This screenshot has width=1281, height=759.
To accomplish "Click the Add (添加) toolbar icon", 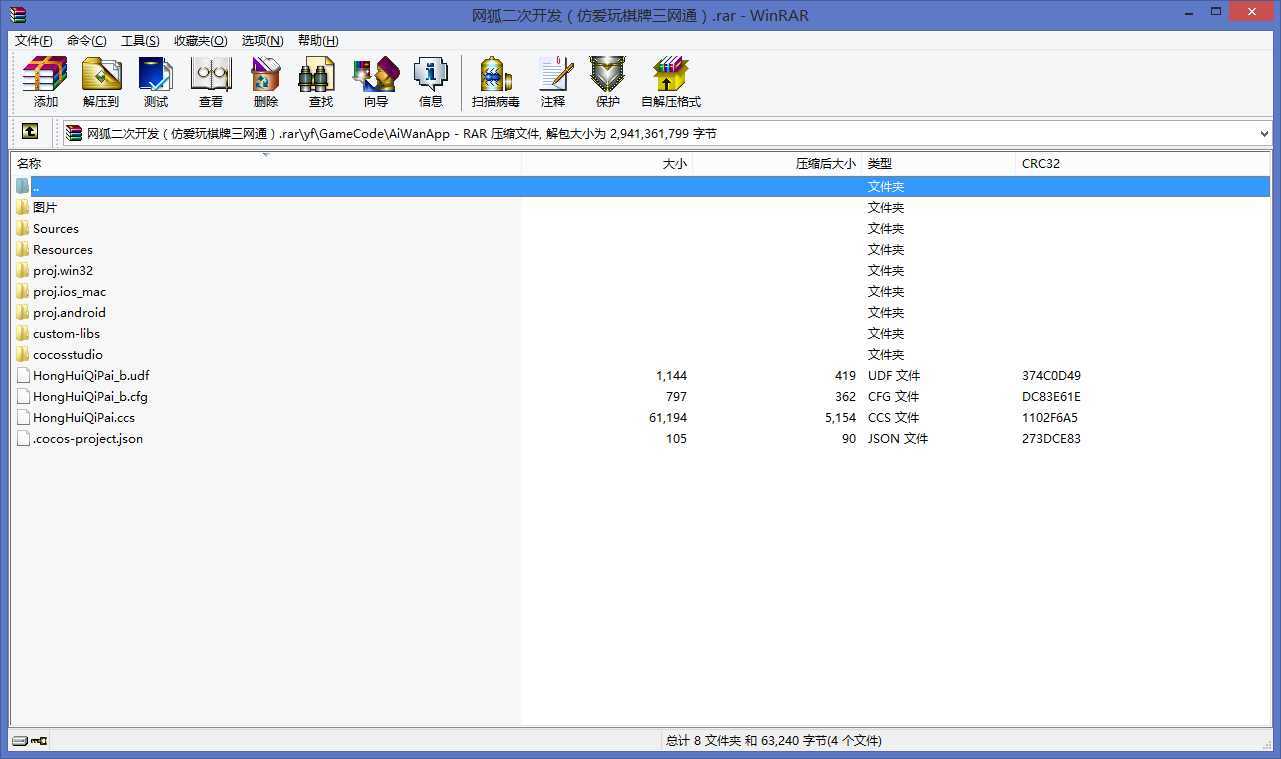I will click(45, 82).
